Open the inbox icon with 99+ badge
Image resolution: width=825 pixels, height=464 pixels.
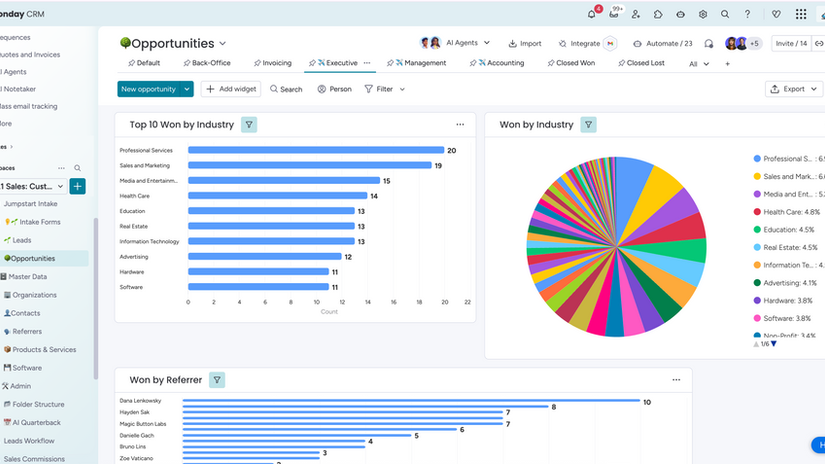pyautogui.click(x=614, y=14)
